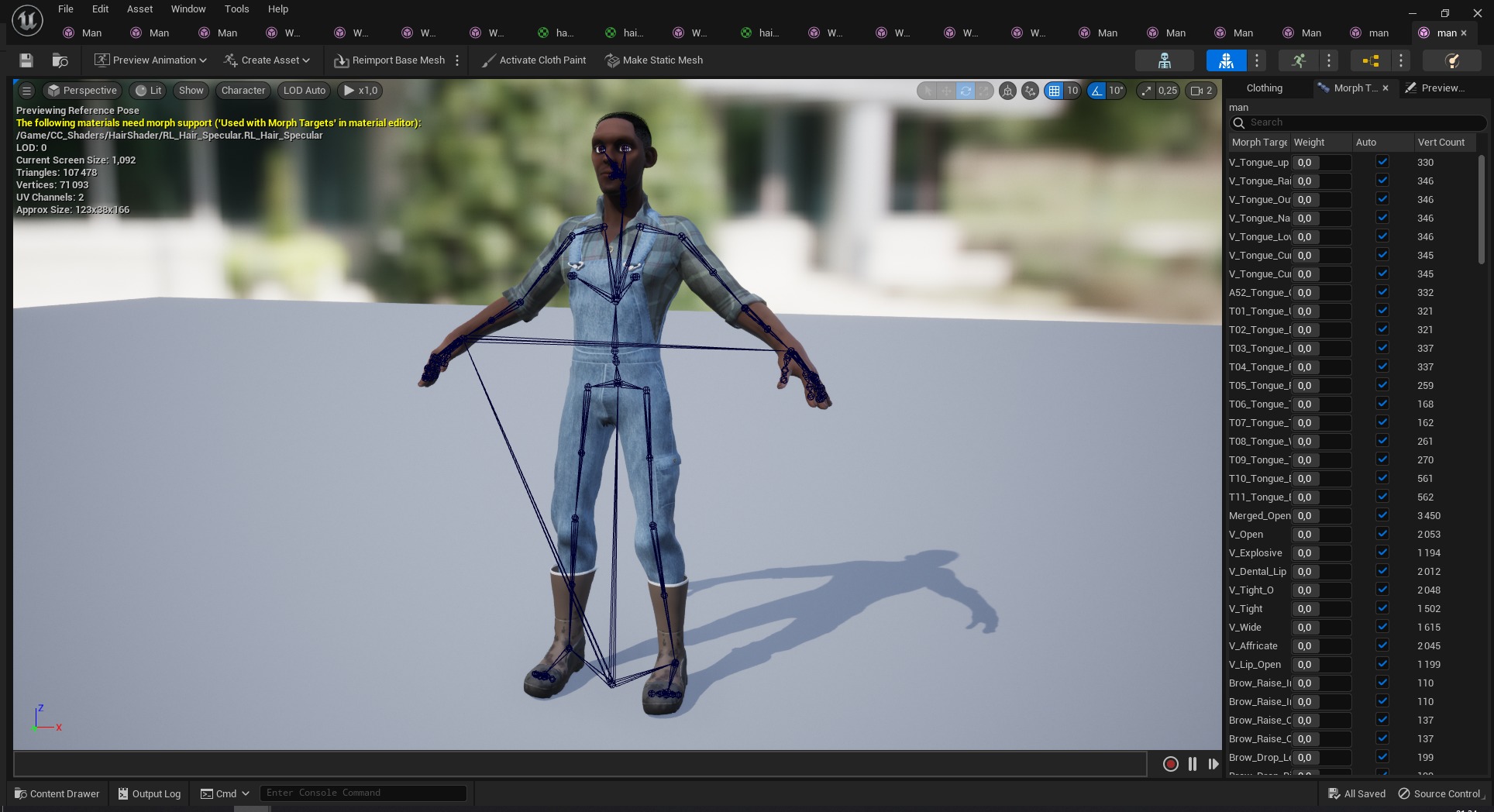Open the viewport hamburger options menu
Viewport: 1494px width, 812px height.
click(26, 91)
